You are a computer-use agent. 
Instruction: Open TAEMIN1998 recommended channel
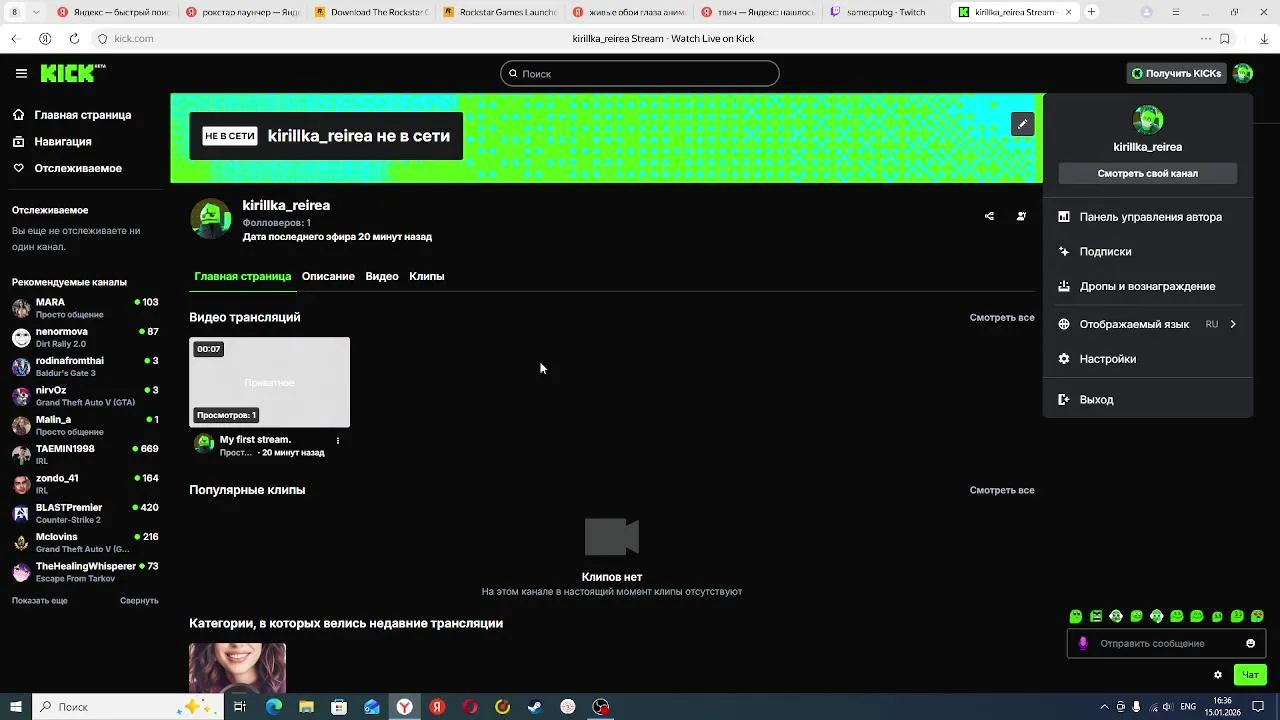click(85, 454)
